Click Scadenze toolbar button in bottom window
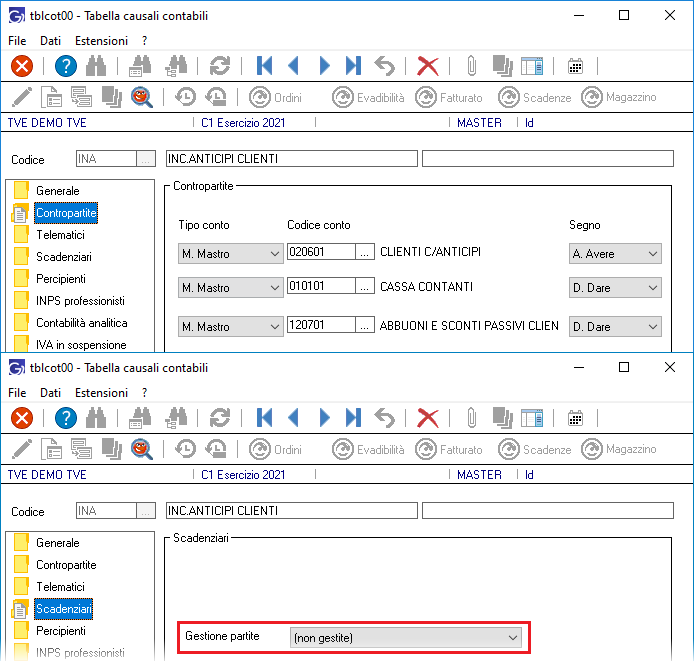The image size is (694, 661). pos(535,449)
